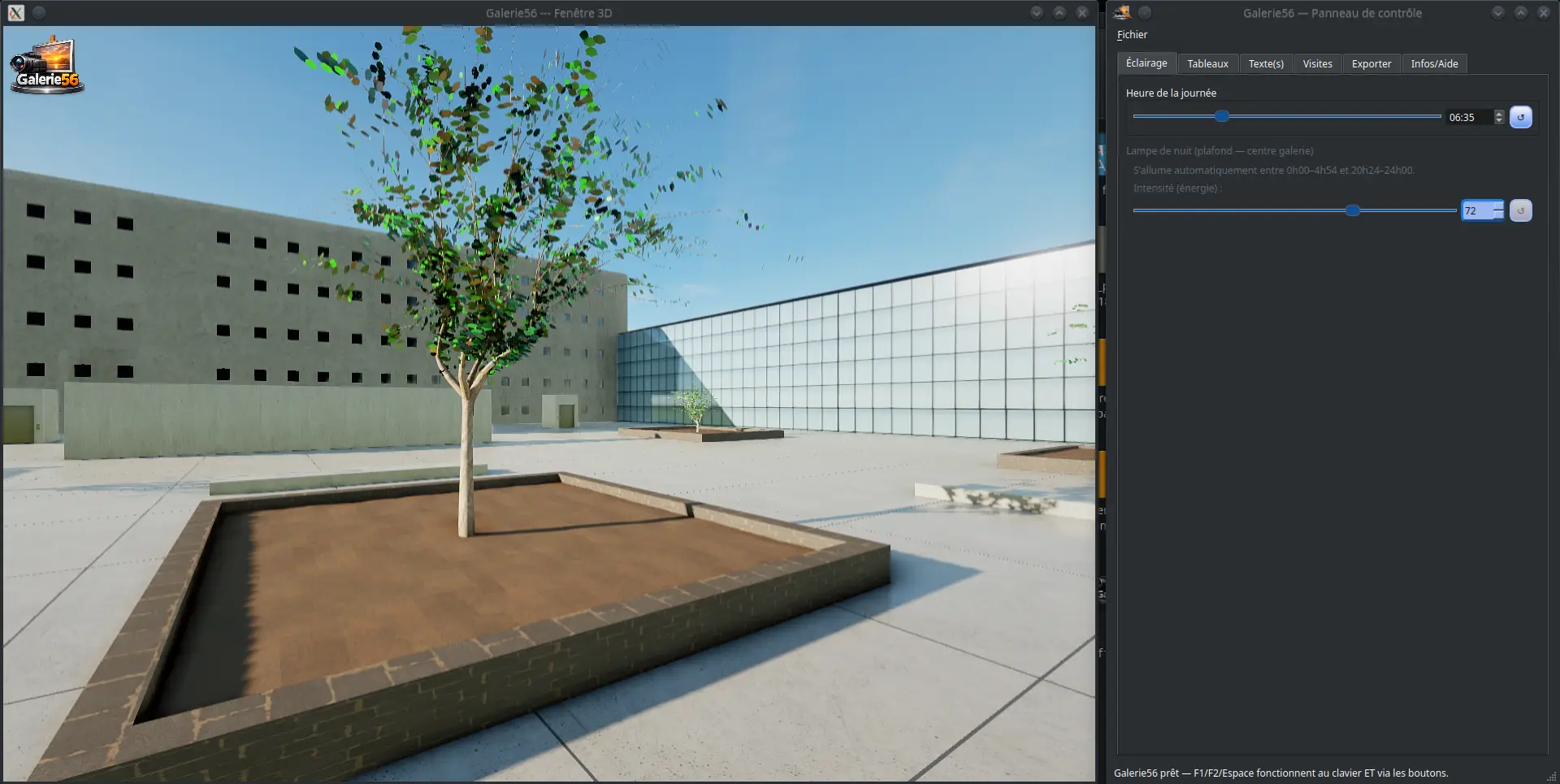The image size is (1560, 784).
Task: Switch to the Texte(s) tab
Action: click(x=1266, y=63)
